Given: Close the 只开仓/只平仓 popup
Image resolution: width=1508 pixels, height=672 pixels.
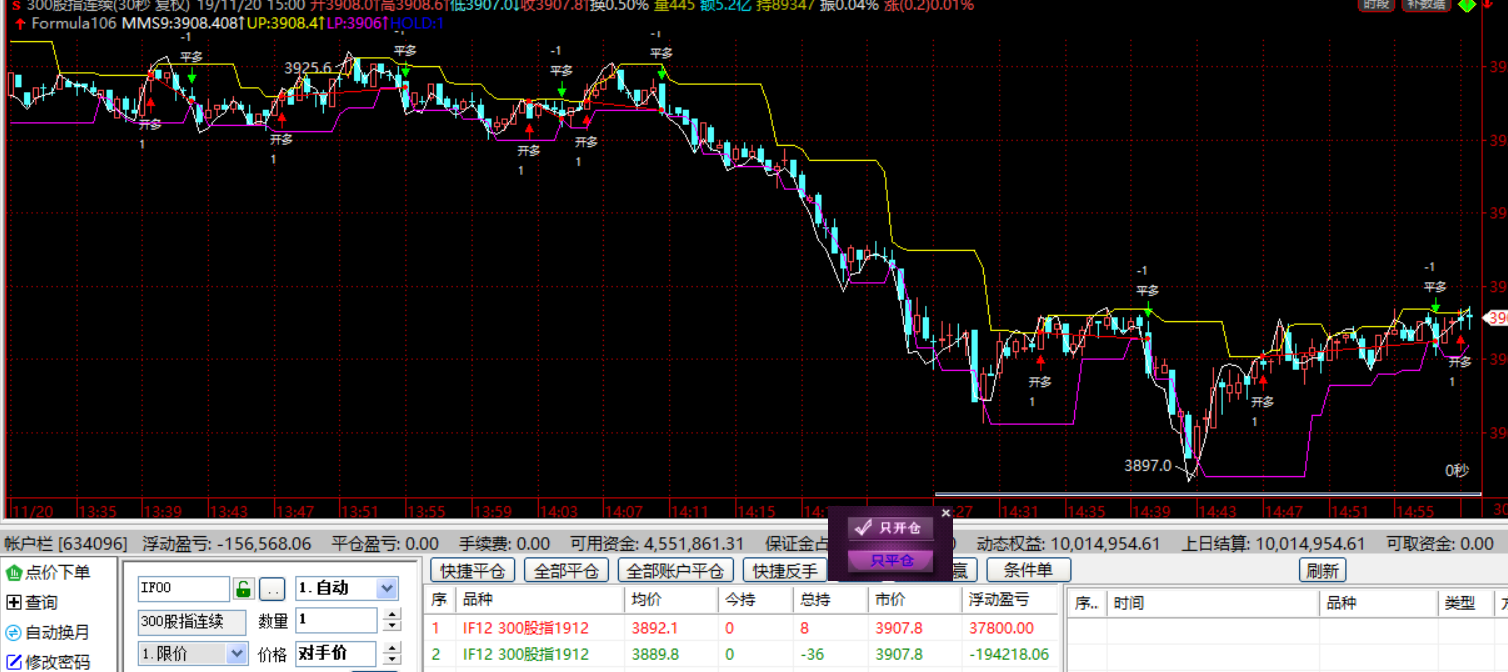Looking at the screenshot, I should pyautogui.click(x=945, y=513).
